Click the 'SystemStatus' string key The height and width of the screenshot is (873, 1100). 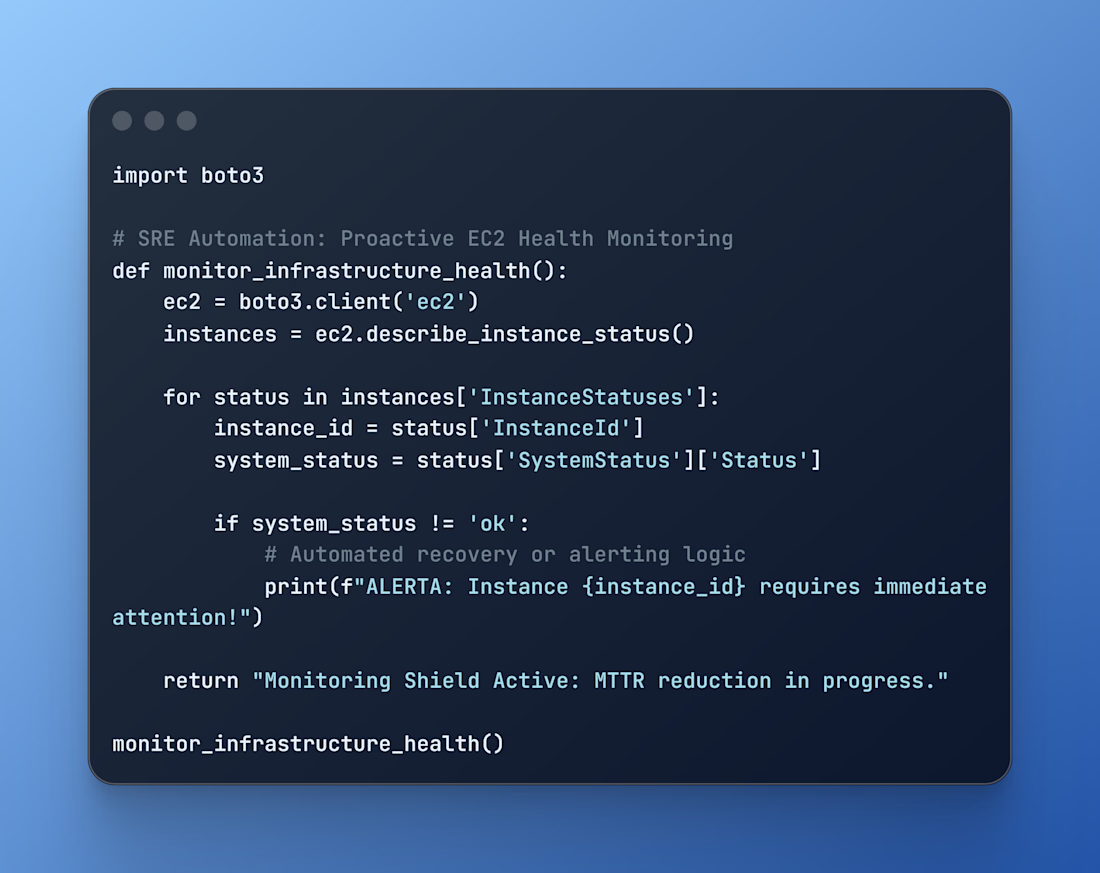(x=587, y=461)
